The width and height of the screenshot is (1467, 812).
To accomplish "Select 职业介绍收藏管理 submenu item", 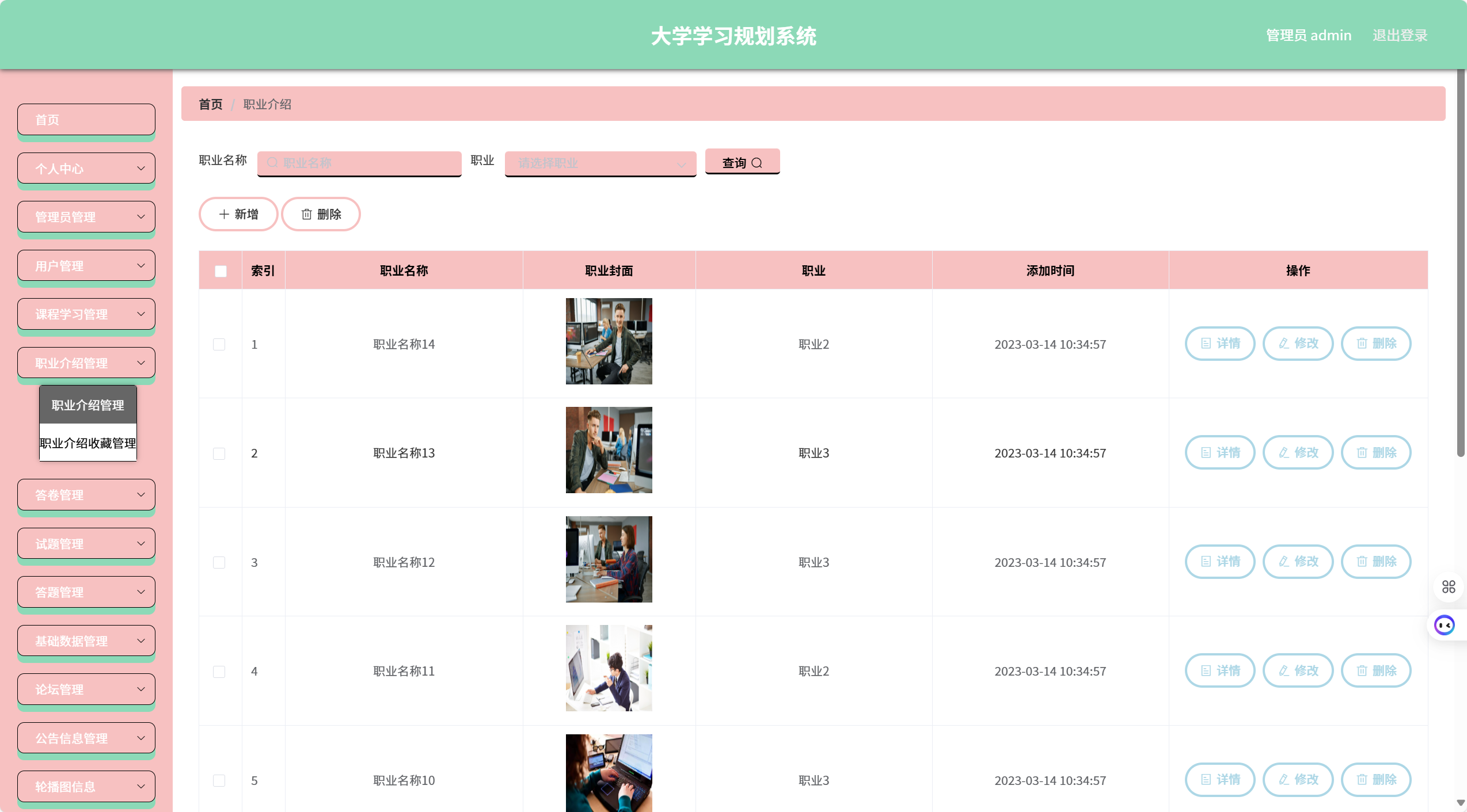I will coord(88,443).
